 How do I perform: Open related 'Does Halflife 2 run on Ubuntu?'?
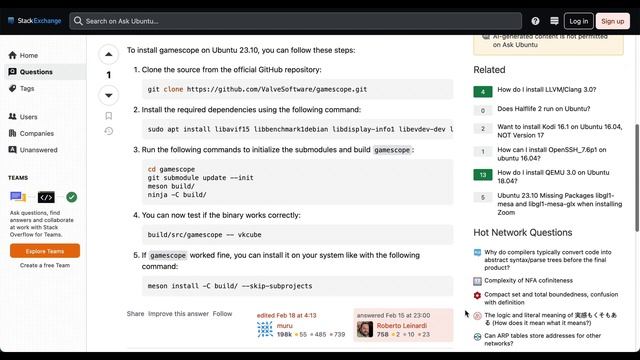(x=544, y=109)
